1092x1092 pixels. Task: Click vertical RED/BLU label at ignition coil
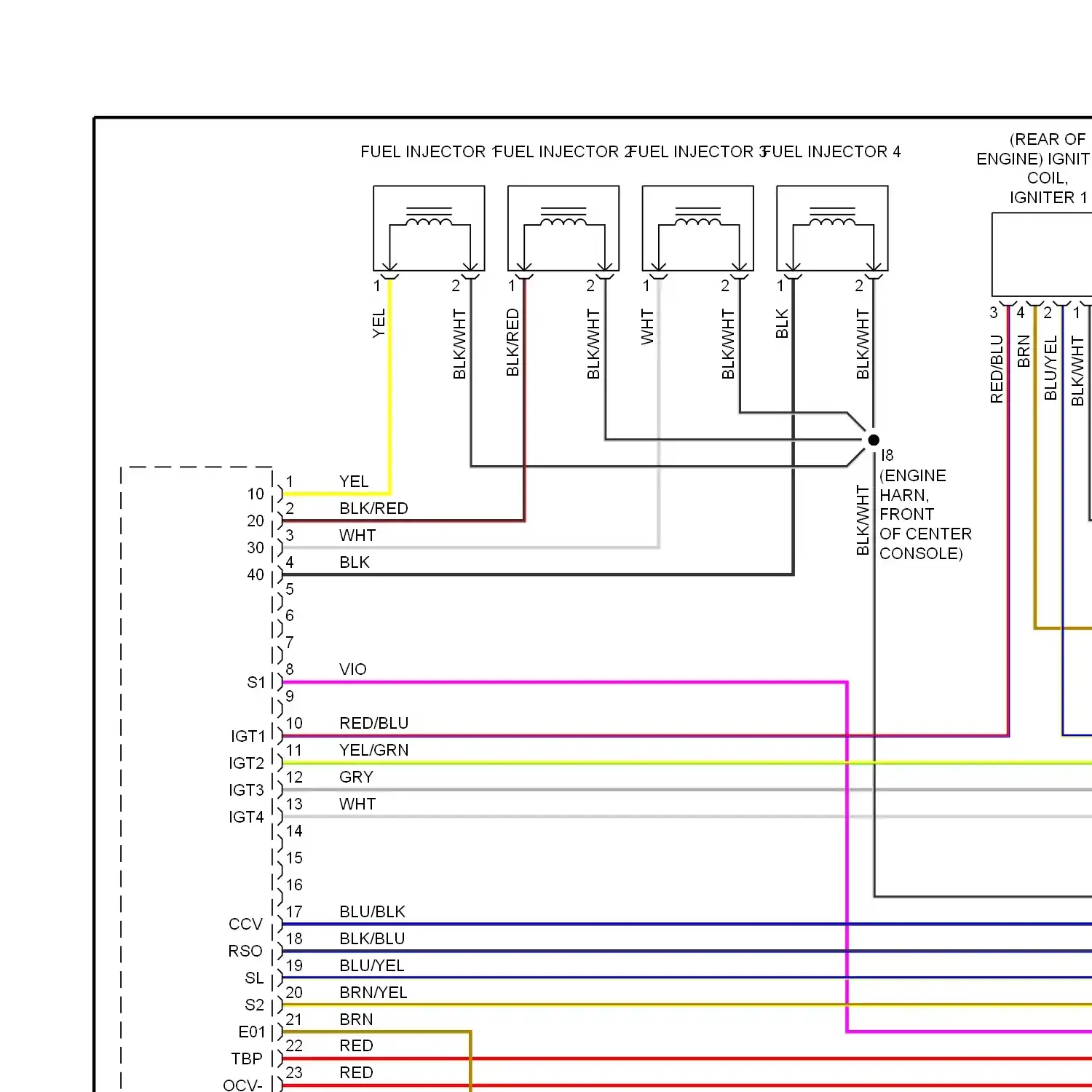[x=997, y=369]
